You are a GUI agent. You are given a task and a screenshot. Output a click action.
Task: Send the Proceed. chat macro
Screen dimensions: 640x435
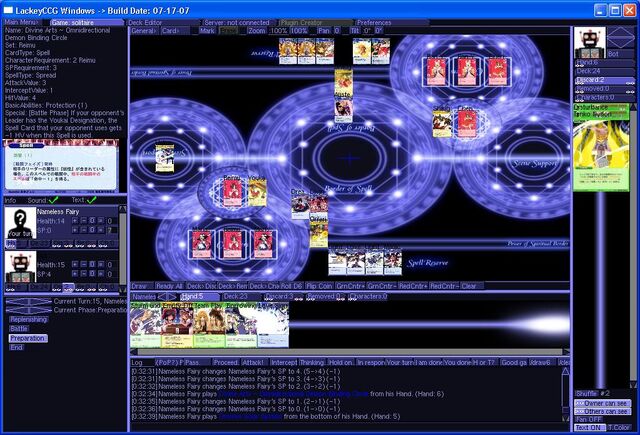click(226, 362)
